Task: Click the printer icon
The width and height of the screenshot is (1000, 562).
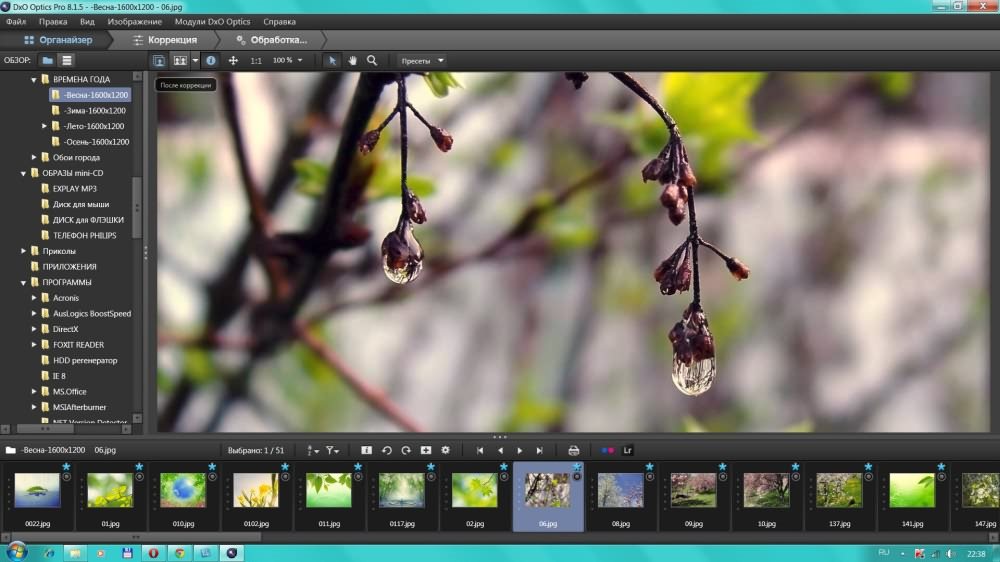Action: point(574,450)
